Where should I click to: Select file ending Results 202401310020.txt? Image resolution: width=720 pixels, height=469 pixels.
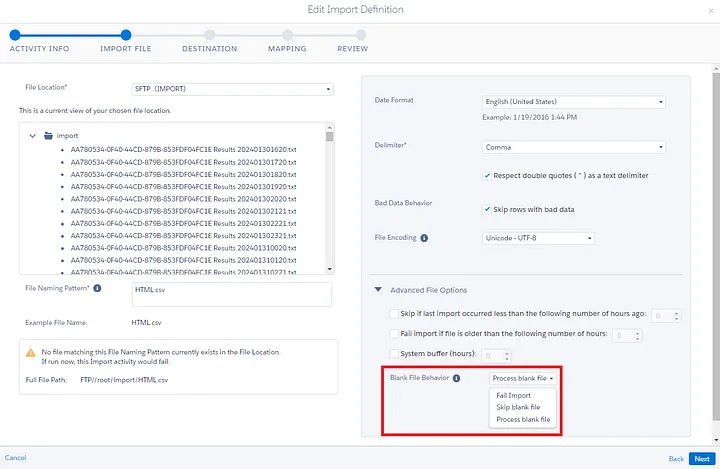pyautogui.click(x=183, y=248)
